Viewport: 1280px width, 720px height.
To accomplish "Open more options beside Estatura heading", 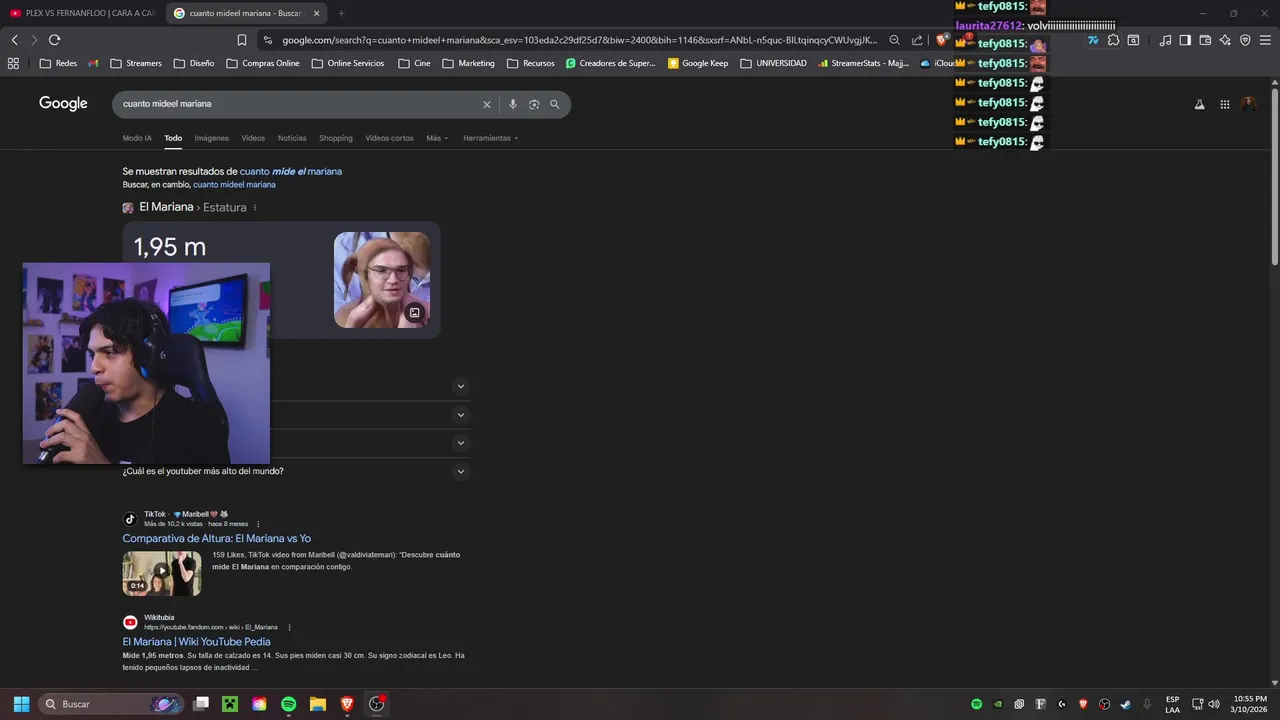I will [x=255, y=208].
